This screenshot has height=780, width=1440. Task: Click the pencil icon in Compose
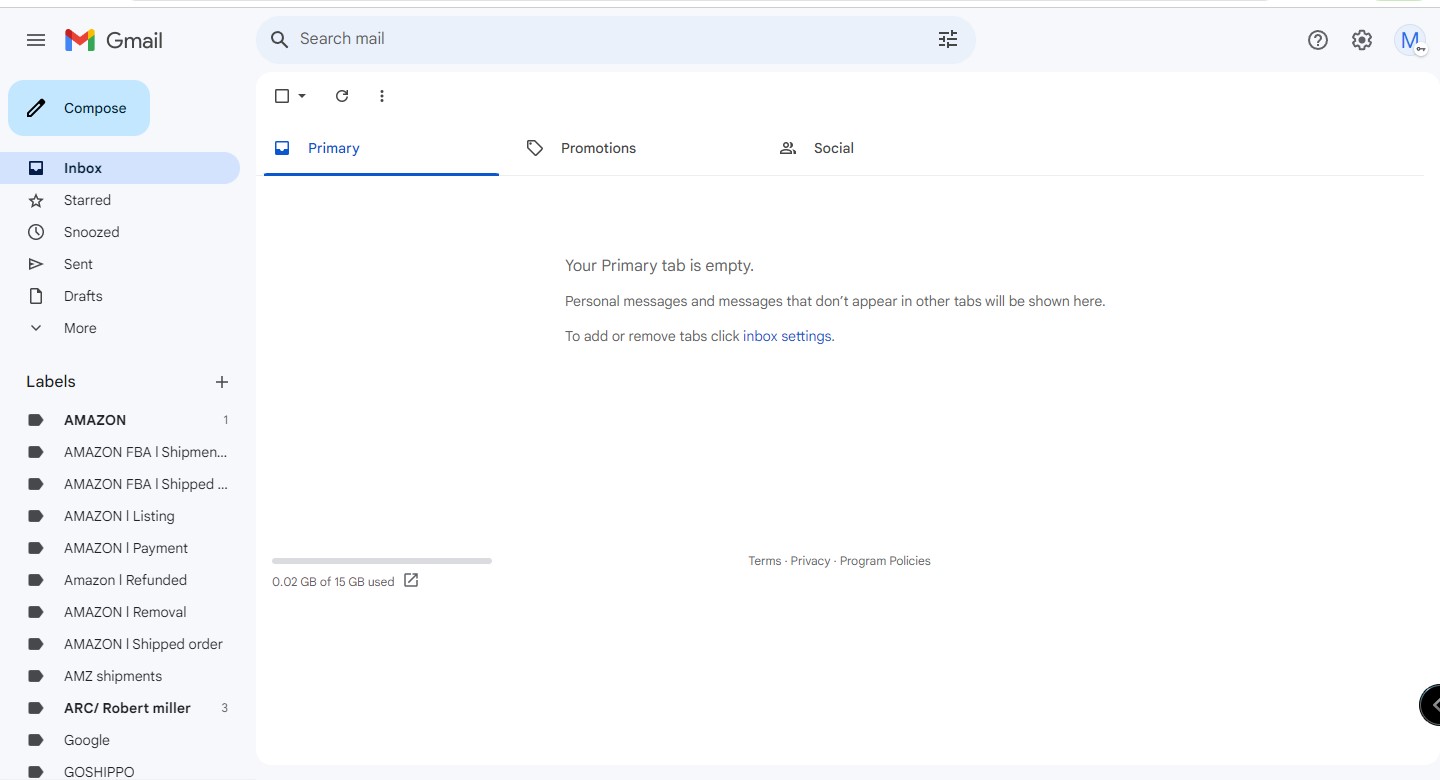36,108
